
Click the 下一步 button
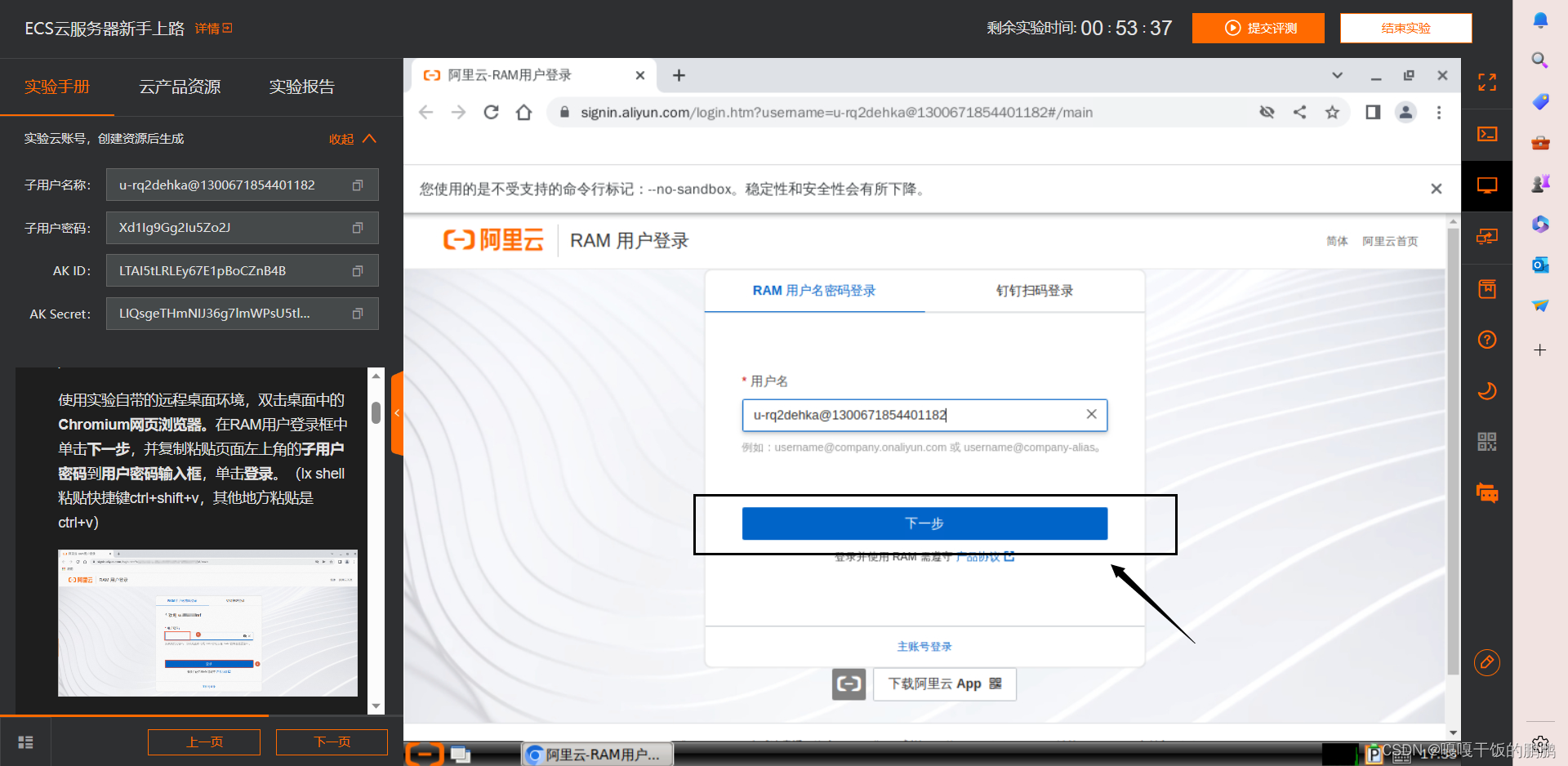coord(924,523)
